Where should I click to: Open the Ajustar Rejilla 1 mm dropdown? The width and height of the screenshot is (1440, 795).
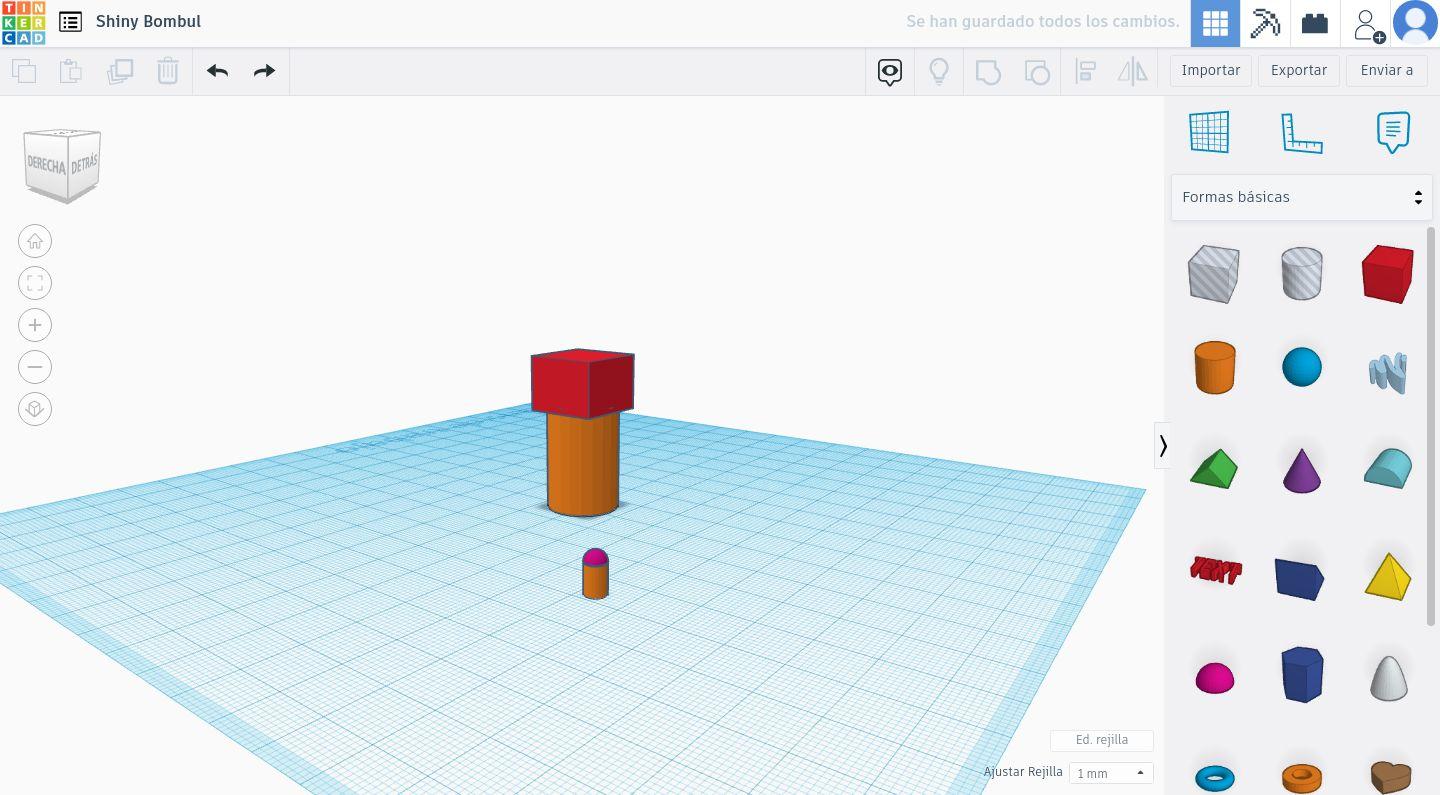click(1110, 773)
